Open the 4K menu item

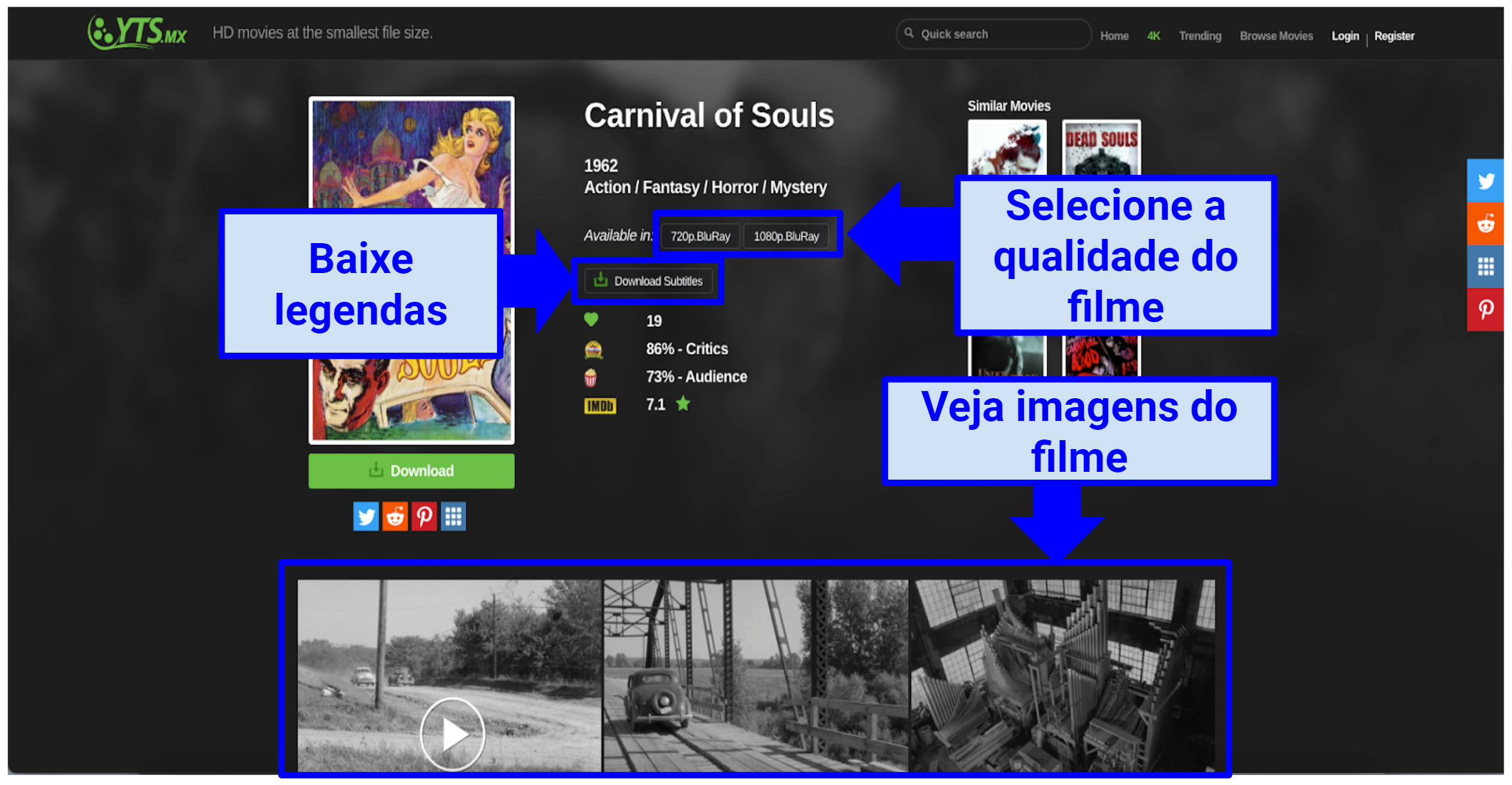pos(1153,36)
